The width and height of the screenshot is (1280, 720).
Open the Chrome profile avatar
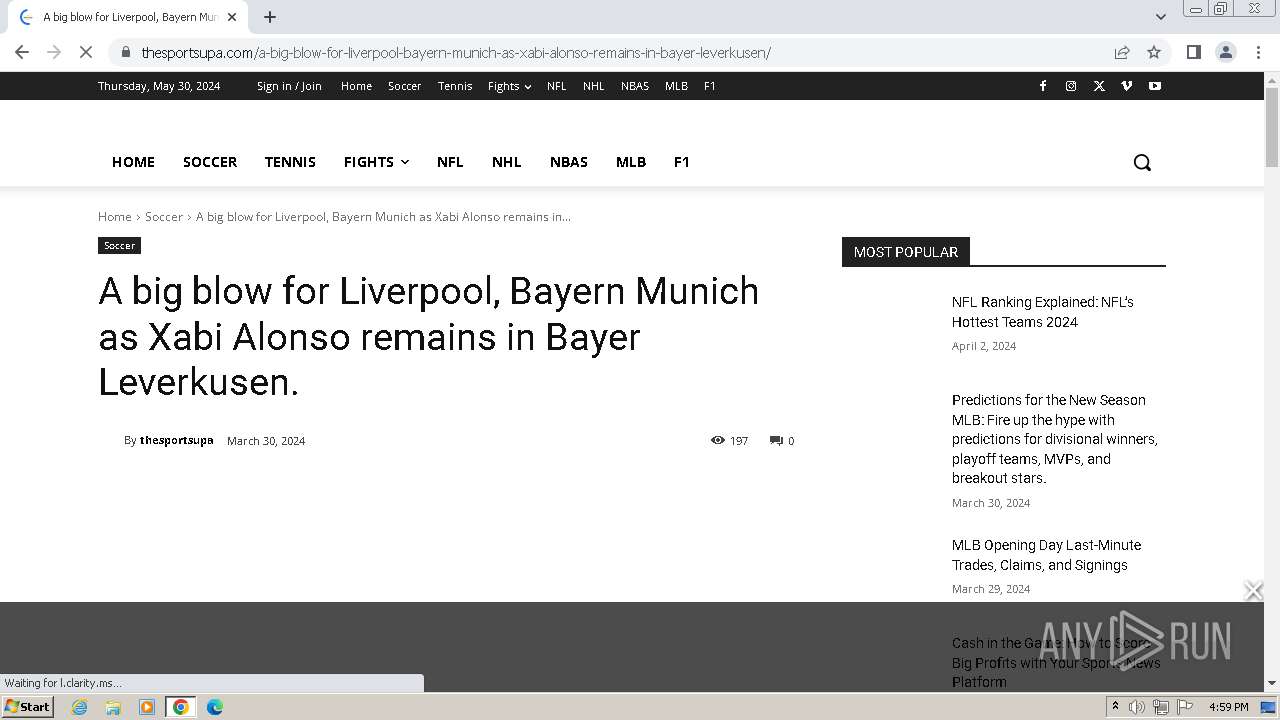point(1226,52)
